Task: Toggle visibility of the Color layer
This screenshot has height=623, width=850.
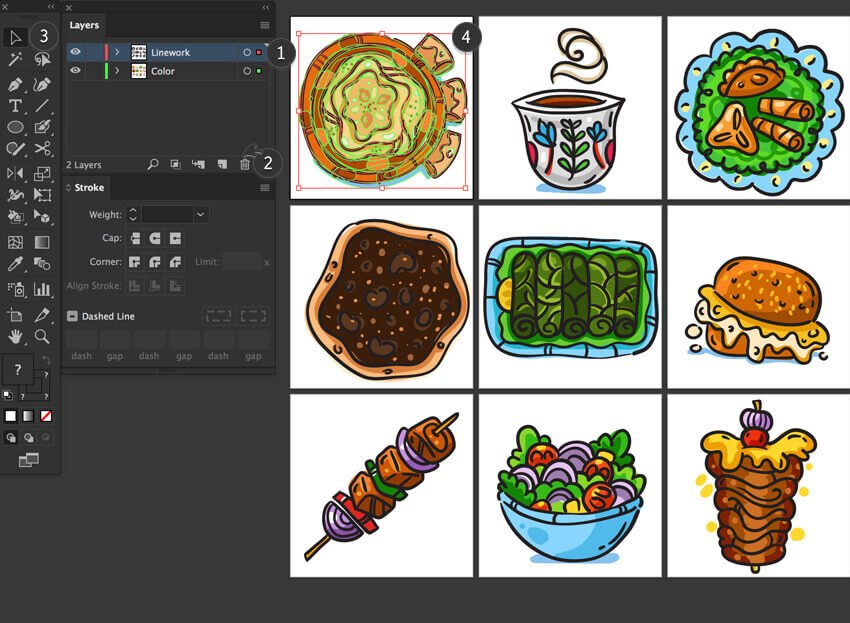Action: [76, 71]
